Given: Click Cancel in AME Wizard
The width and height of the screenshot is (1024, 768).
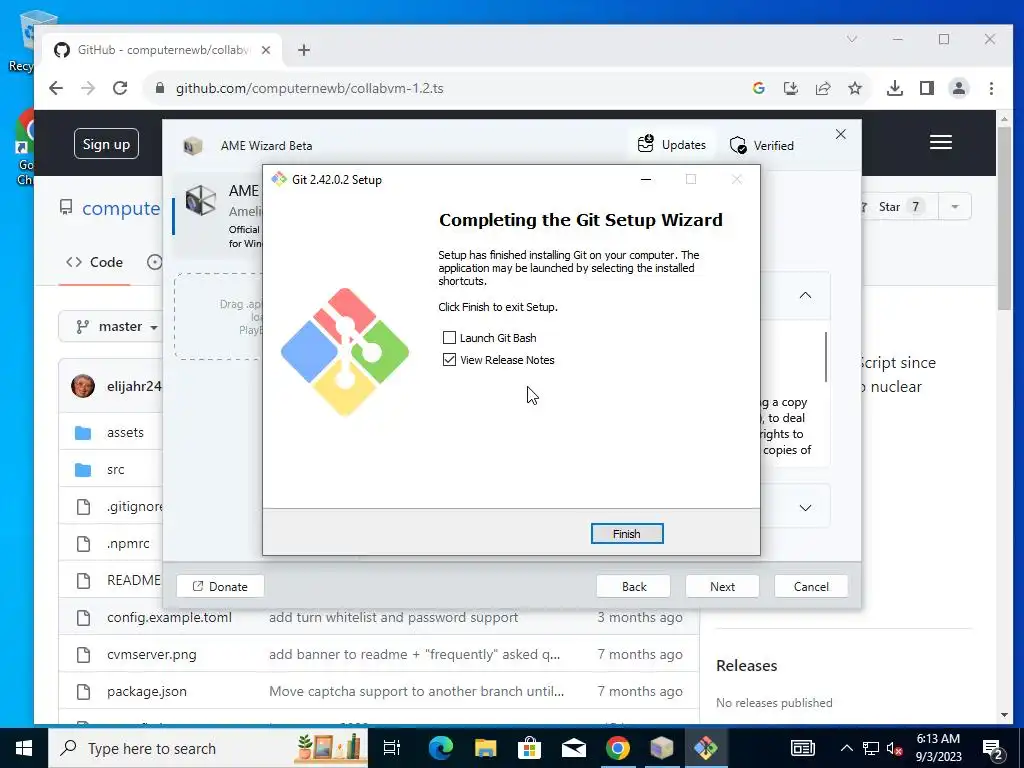Looking at the screenshot, I should tap(811, 586).
